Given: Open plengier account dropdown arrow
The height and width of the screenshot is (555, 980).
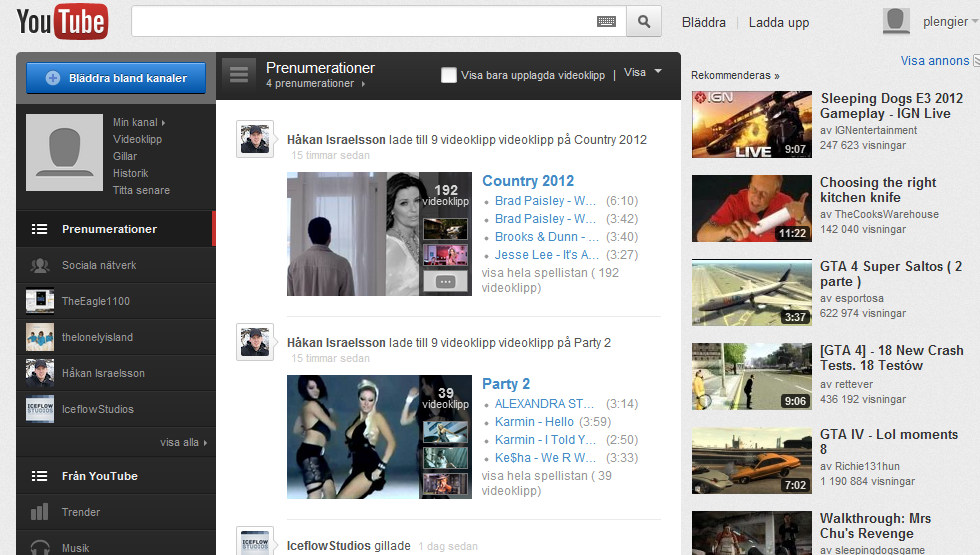Looking at the screenshot, I should point(974,22).
